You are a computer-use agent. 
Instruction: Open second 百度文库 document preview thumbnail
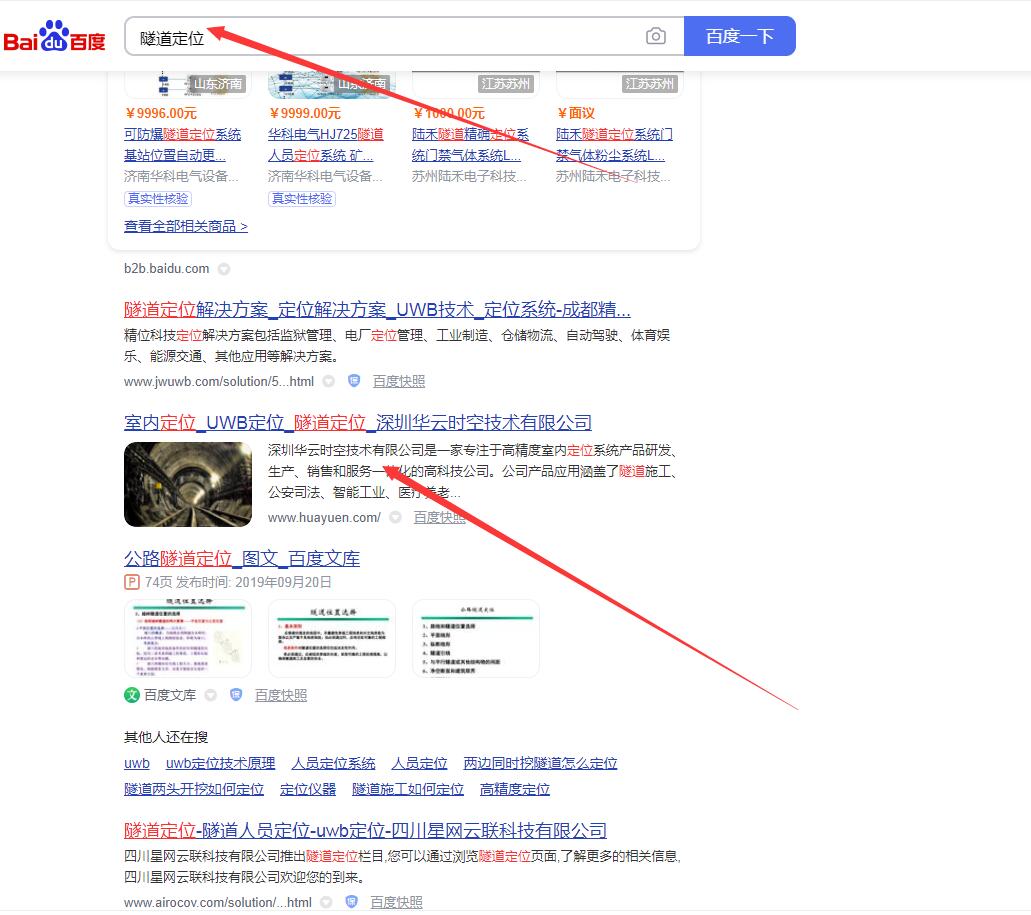[x=332, y=638]
